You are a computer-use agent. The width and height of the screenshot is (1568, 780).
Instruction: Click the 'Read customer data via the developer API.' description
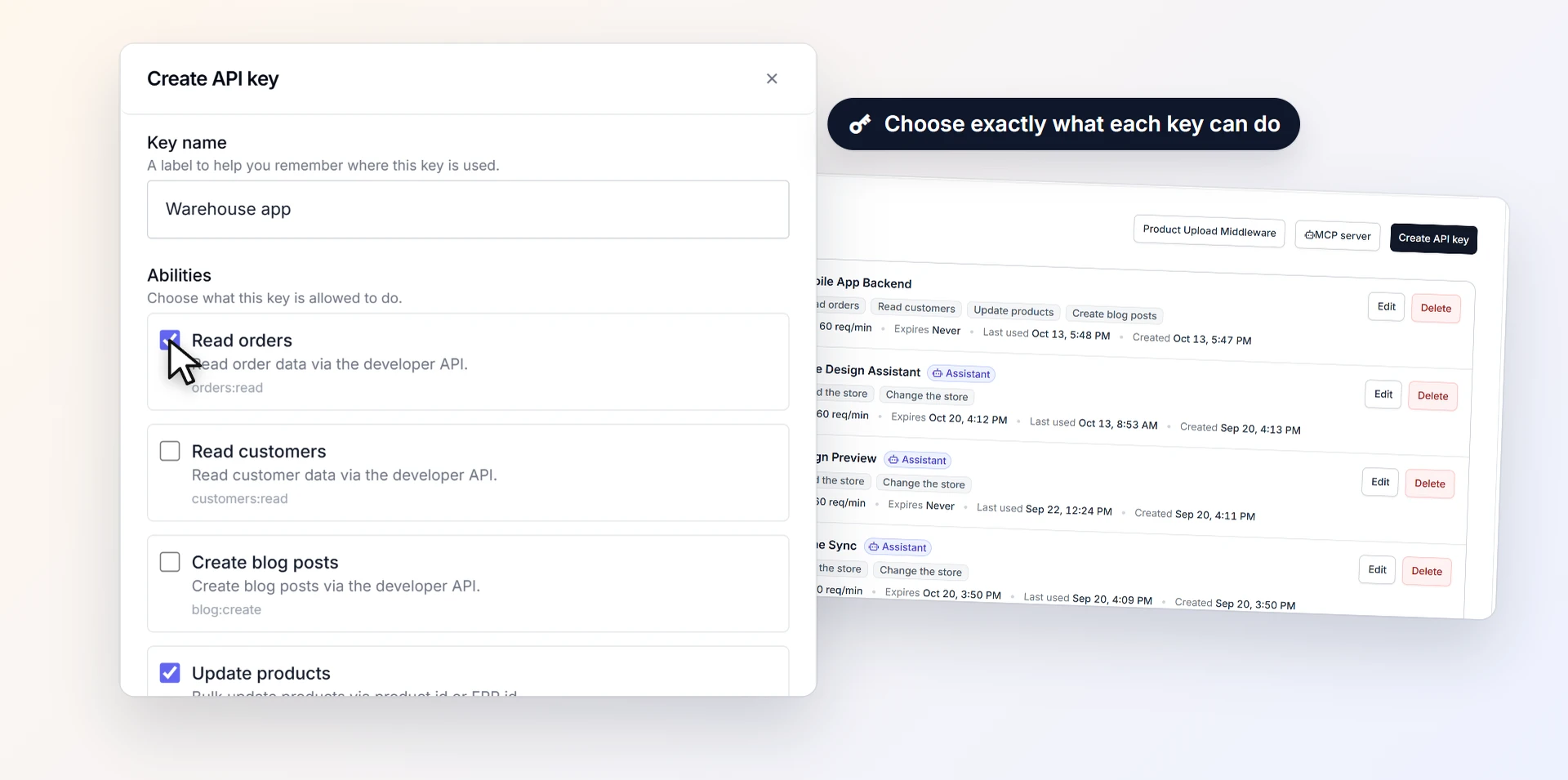pyautogui.click(x=344, y=475)
